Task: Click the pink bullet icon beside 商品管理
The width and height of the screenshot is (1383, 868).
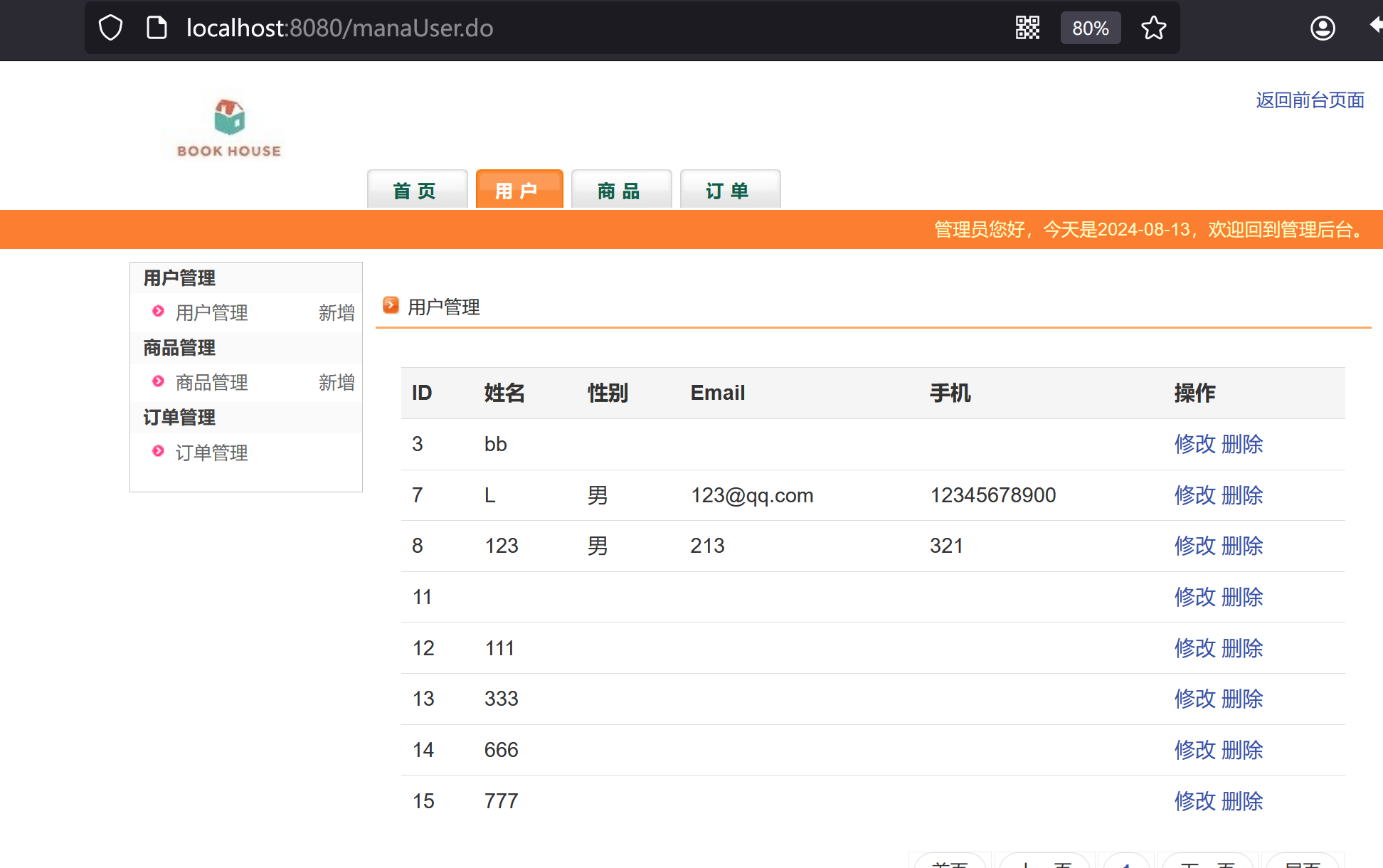Action: pyautogui.click(x=159, y=381)
